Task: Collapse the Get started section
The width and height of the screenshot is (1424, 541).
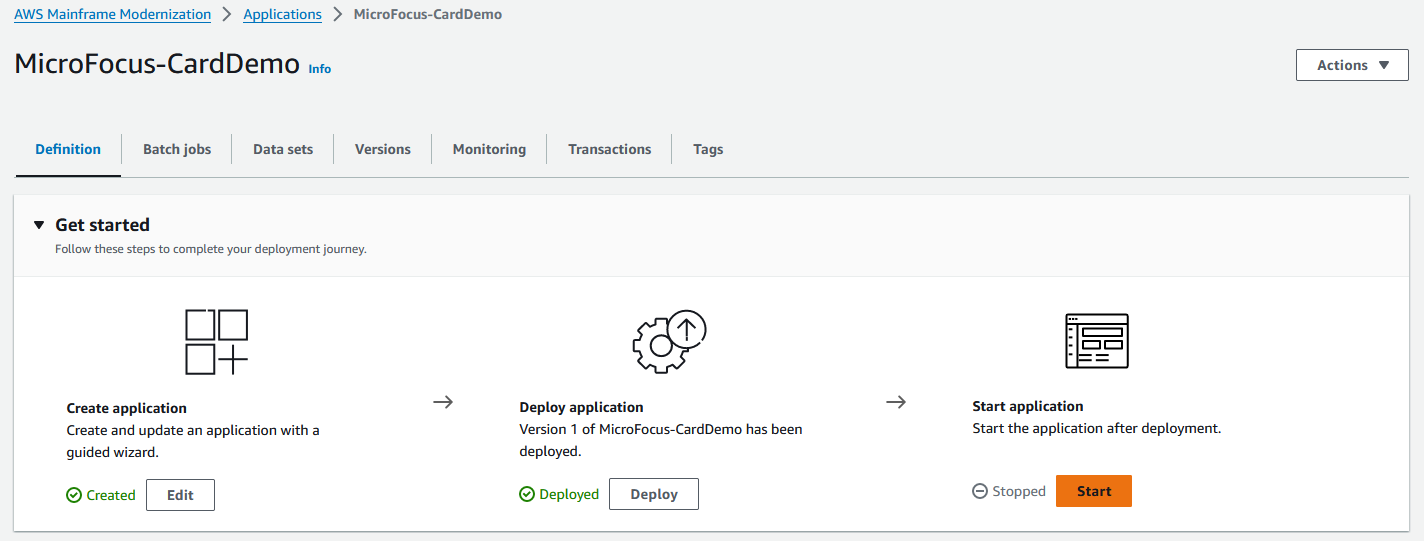Action: click(x=39, y=225)
